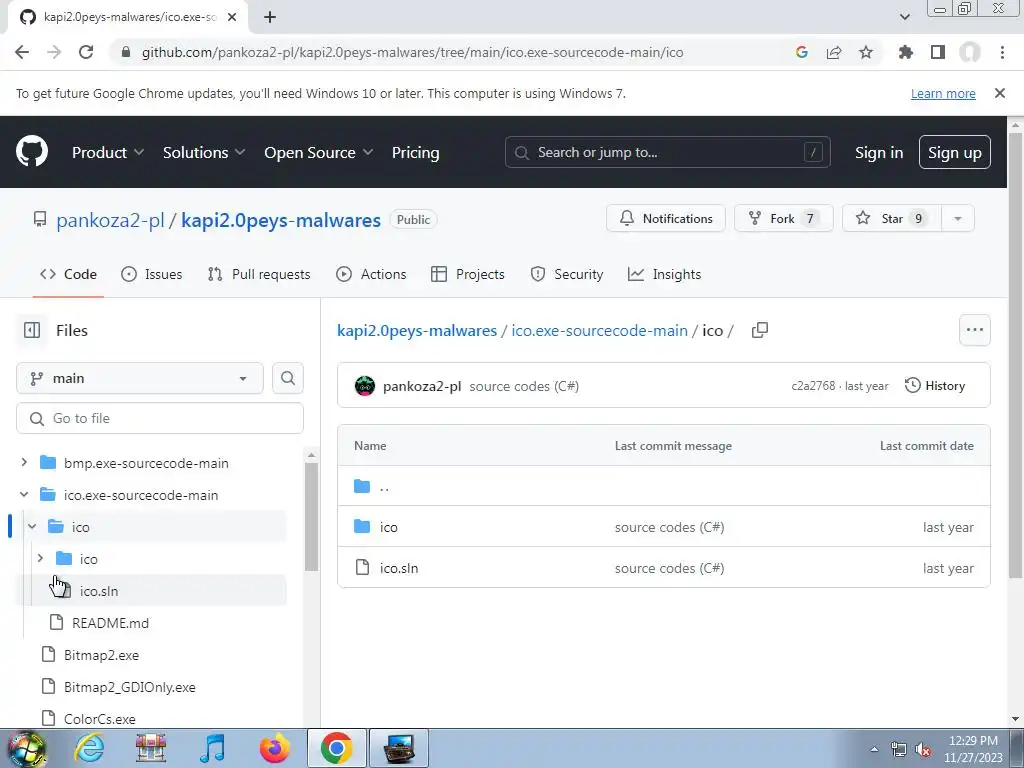Expand the bmp.exe-sourcecode-main folder
This screenshot has height=768, width=1024.
pyautogui.click(x=24, y=462)
